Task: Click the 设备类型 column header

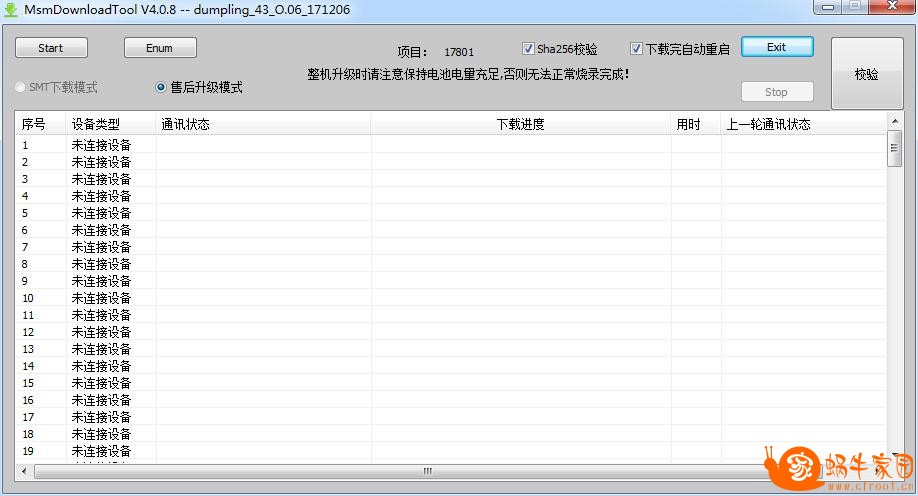Action: pyautogui.click(x=111, y=124)
